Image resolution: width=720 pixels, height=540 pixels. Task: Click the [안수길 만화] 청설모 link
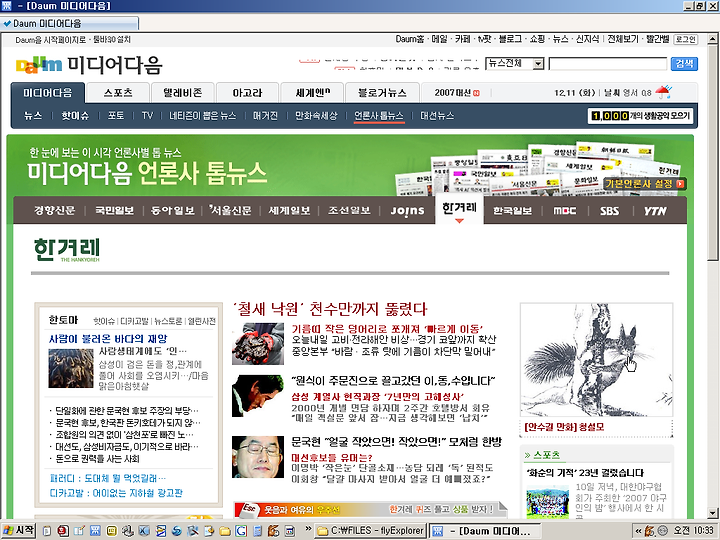point(564,427)
